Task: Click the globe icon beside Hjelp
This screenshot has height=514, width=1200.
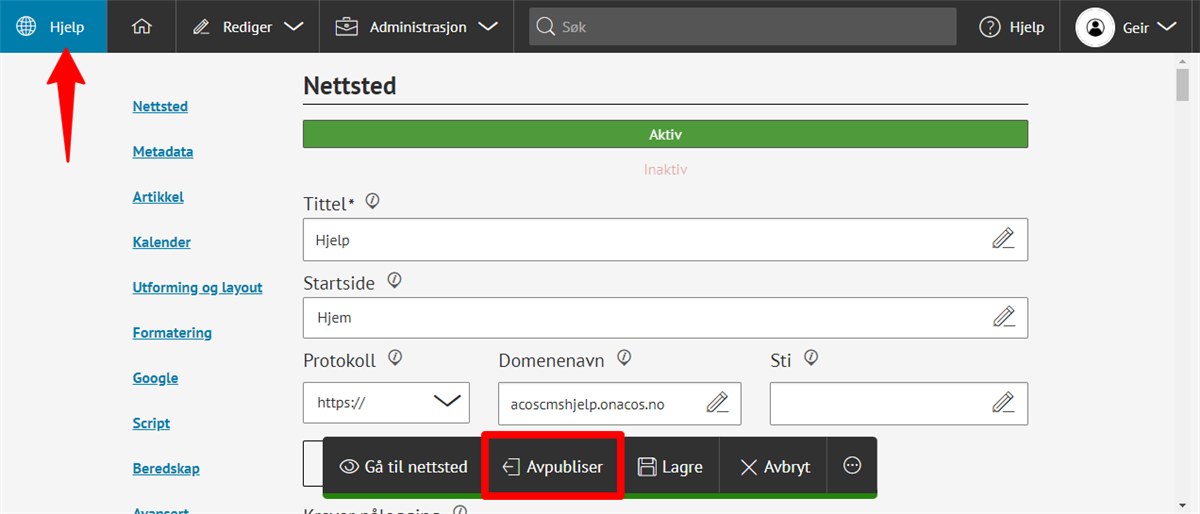Action: (27, 27)
